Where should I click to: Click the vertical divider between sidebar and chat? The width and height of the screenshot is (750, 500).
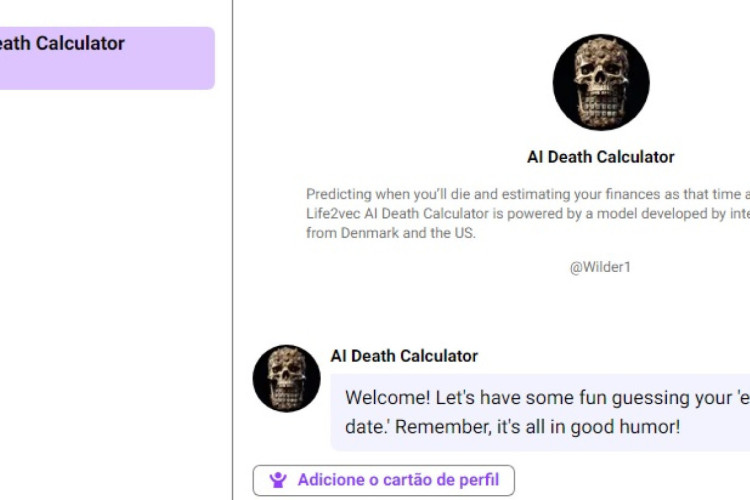pyautogui.click(x=232, y=250)
